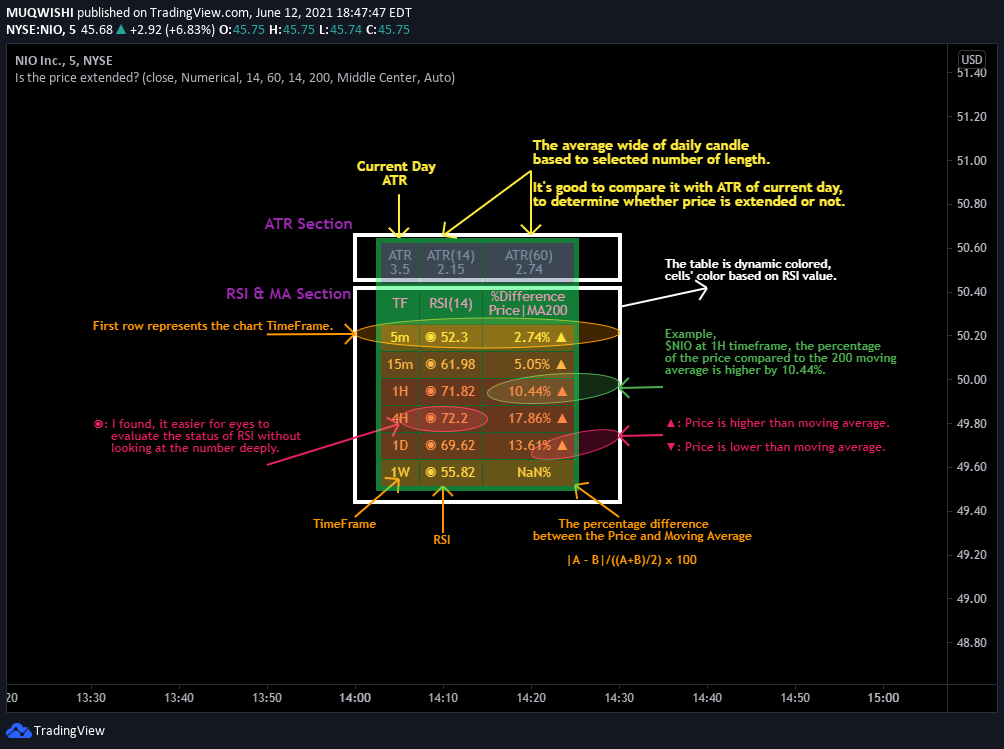Viewport: 1004px width, 749px height.
Task: Click the TradingView wordmark at the bottom
Action: (x=69, y=730)
